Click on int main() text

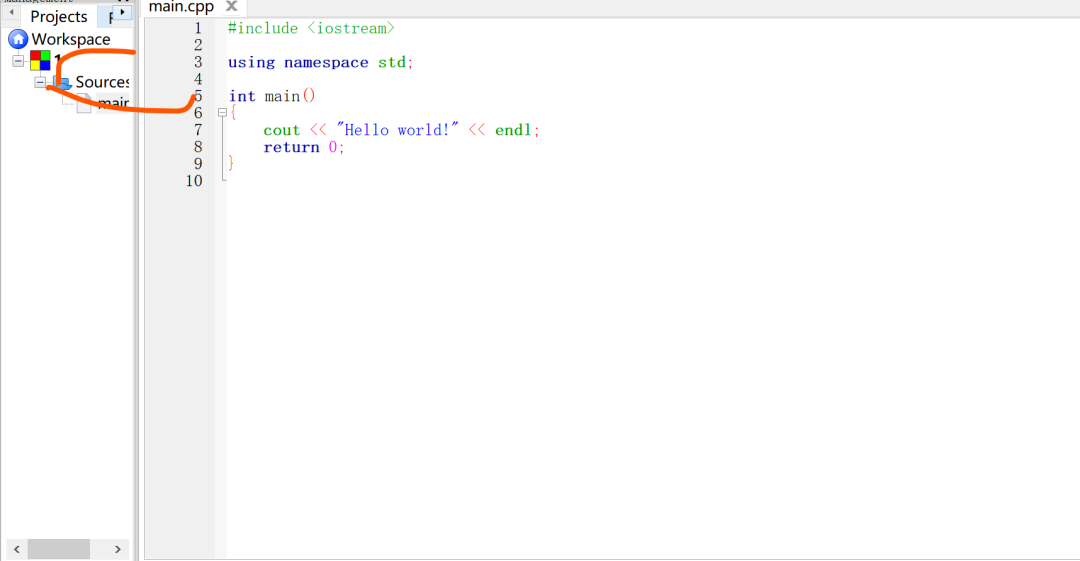272,96
